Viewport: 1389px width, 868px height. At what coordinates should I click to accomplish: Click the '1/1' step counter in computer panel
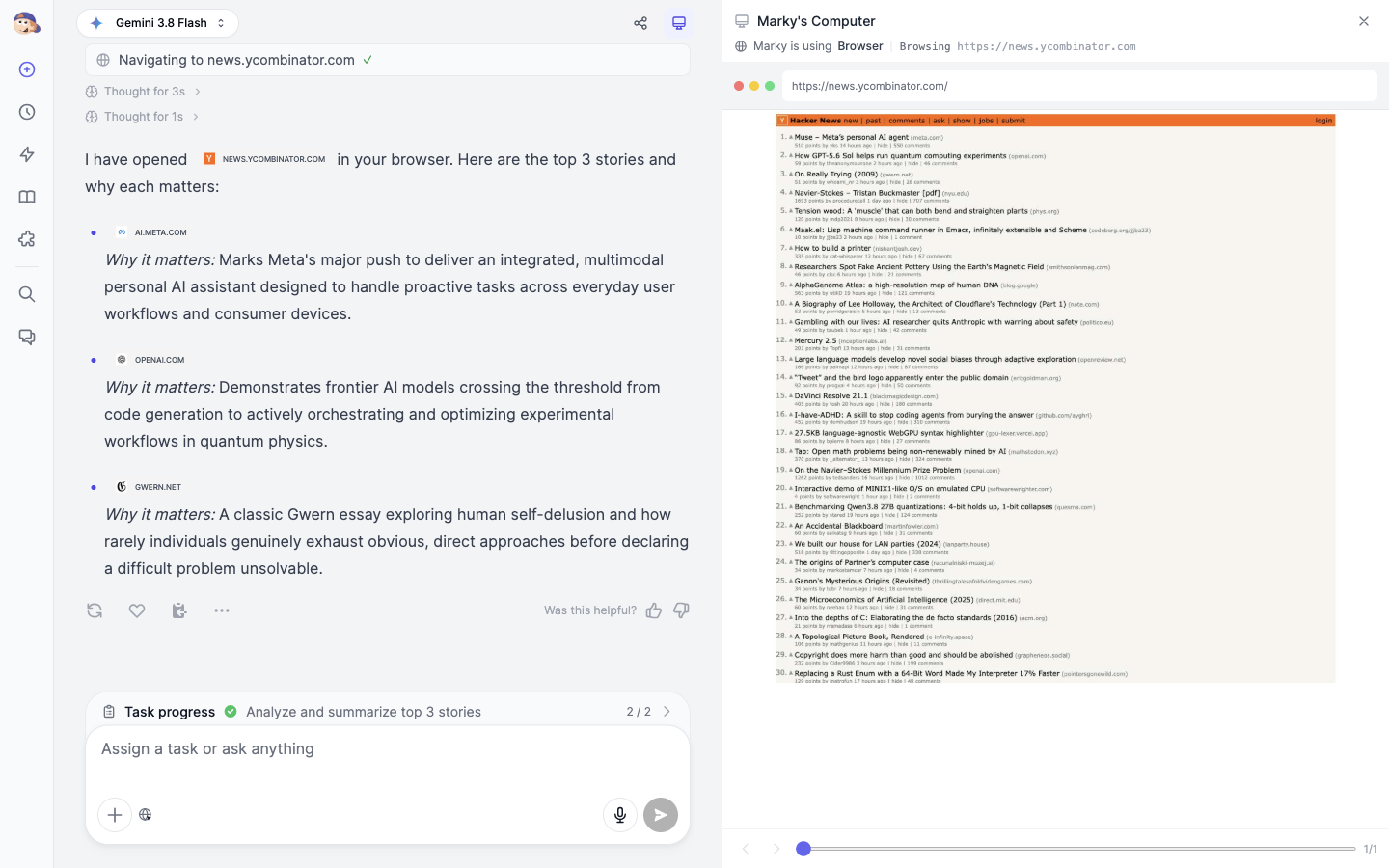click(1371, 849)
